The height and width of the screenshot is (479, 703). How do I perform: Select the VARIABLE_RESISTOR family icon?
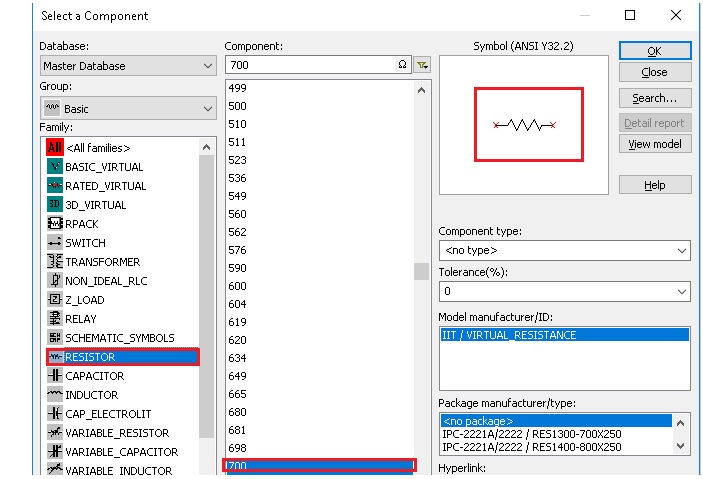point(55,432)
